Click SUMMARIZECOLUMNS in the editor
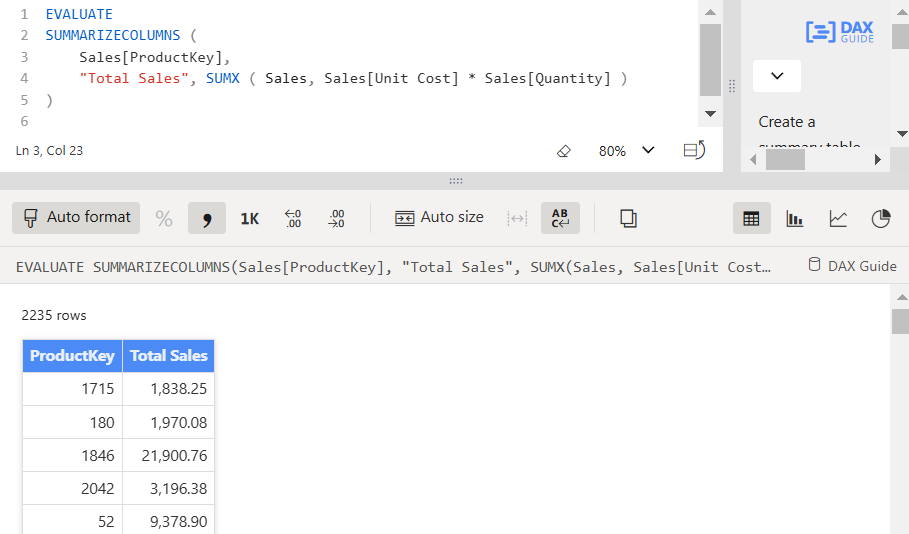The height and width of the screenshot is (534, 909). (113, 35)
